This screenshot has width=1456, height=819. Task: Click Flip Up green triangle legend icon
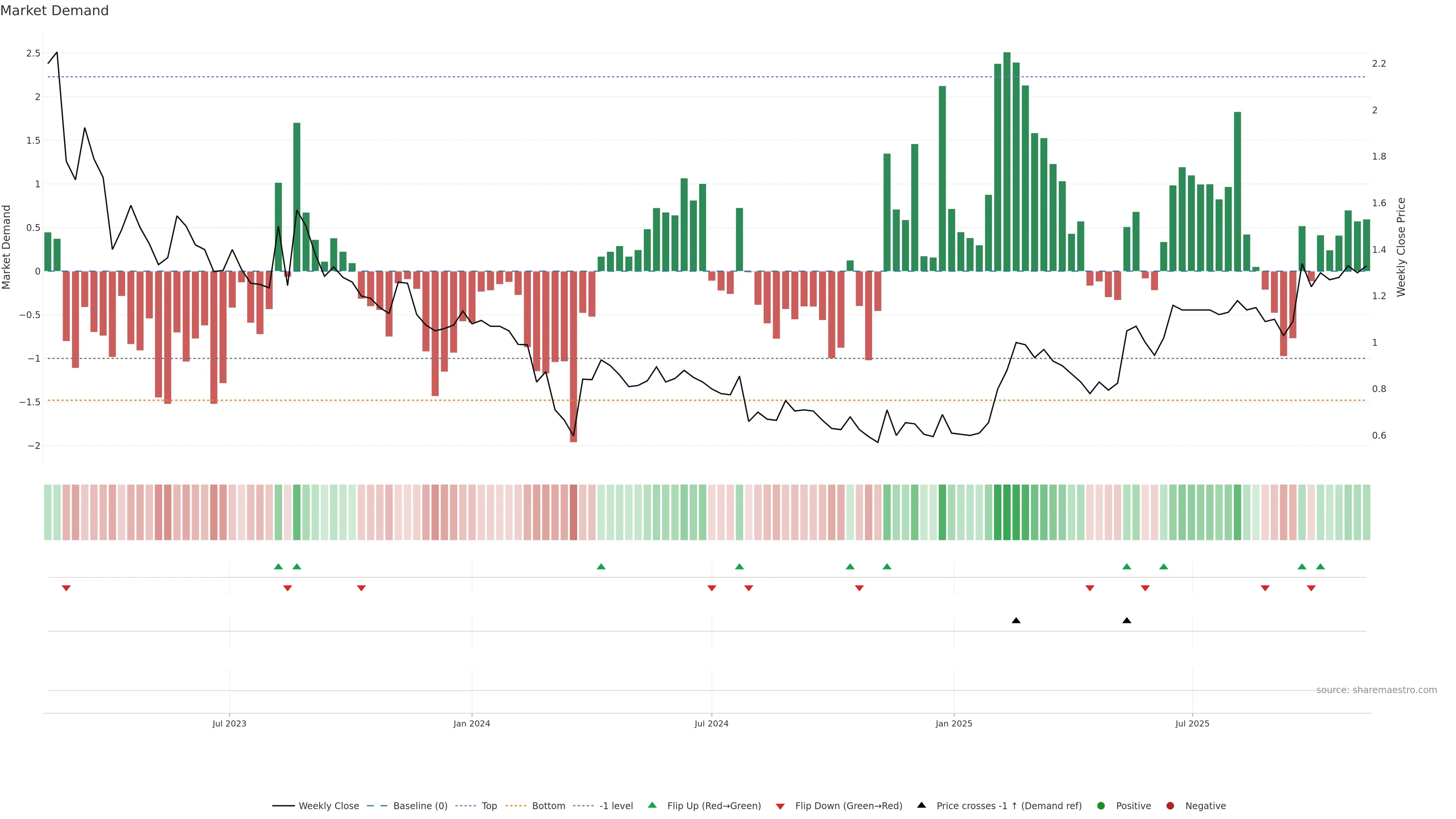(652, 805)
